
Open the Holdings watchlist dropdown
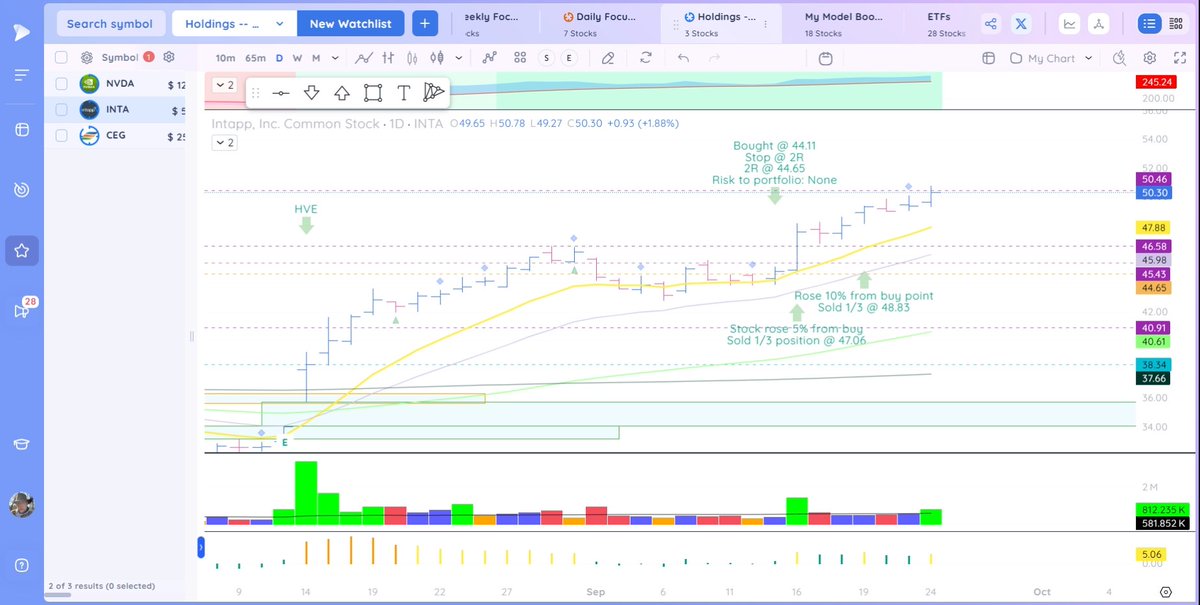tap(233, 23)
